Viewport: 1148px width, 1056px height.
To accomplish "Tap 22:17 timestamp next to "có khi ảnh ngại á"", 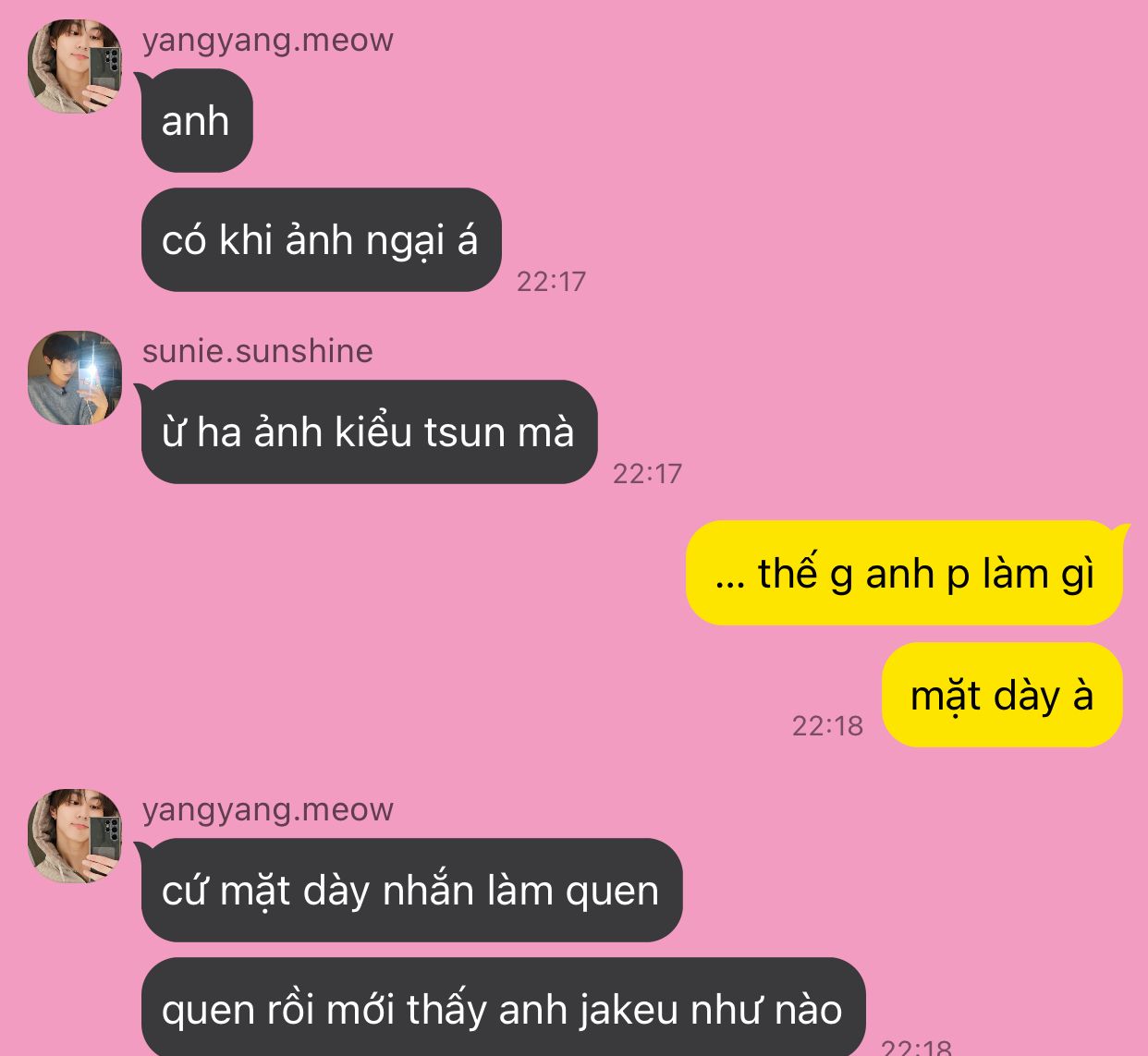I will click(x=552, y=281).
